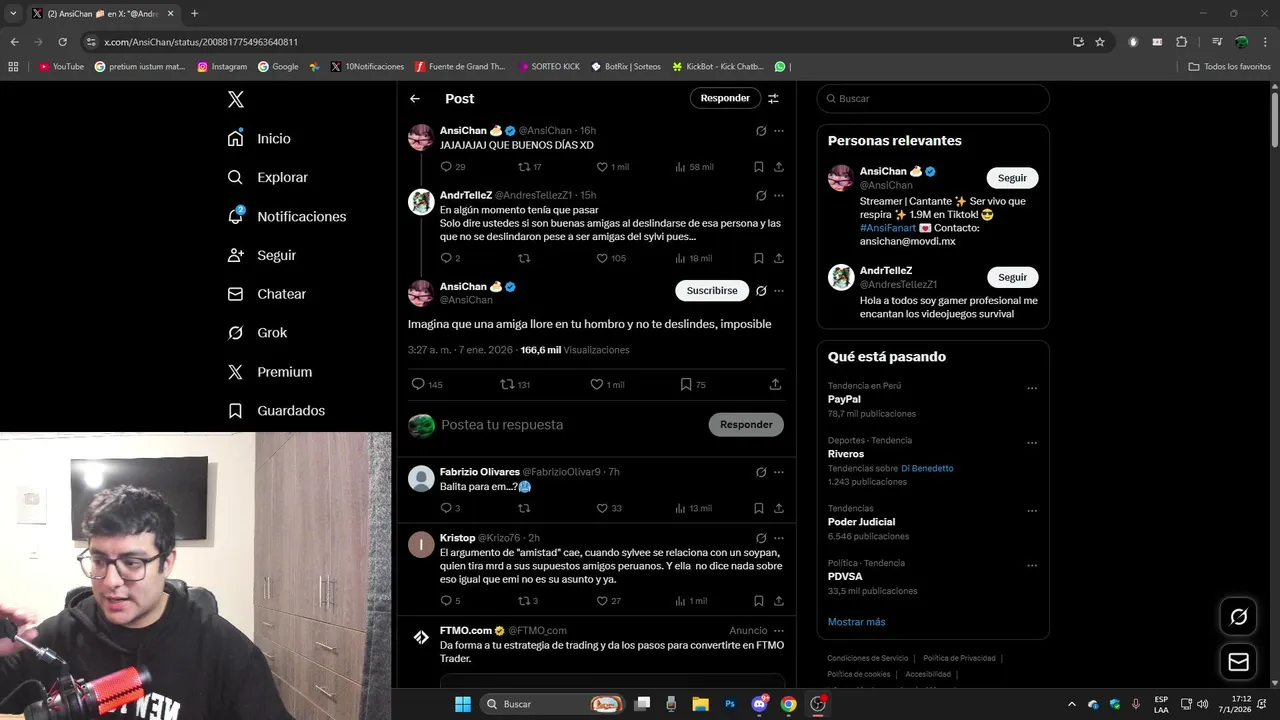1280x720 pixels.
Task: Click the Suscribirse button
Action: pos(712,291)
